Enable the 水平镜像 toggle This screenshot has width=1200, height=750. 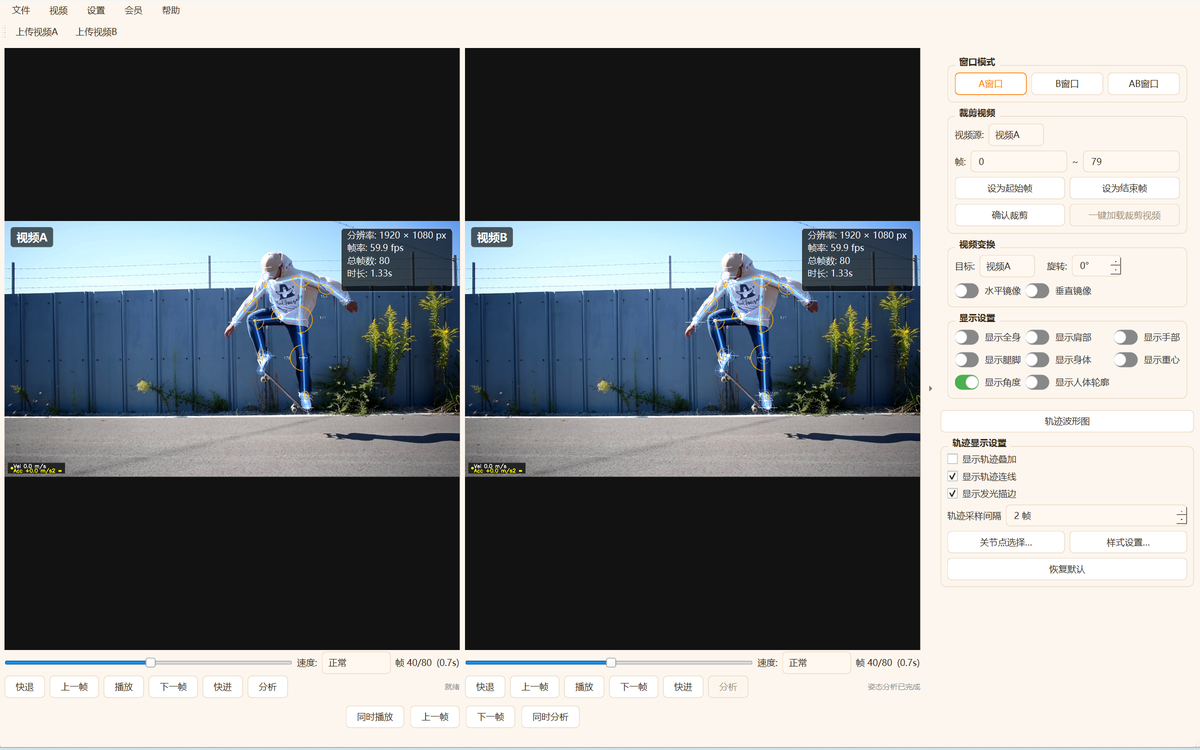click(x=966, y=291)
